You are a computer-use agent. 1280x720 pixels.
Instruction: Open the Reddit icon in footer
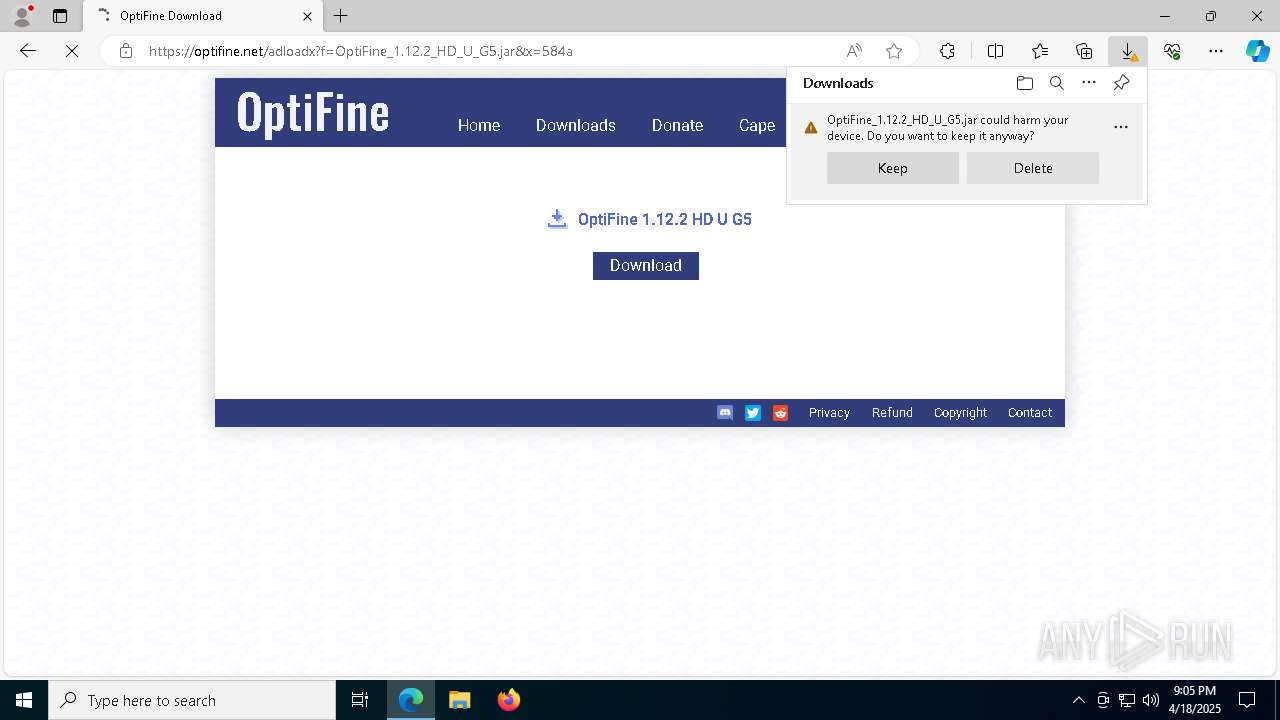[781, 413]
